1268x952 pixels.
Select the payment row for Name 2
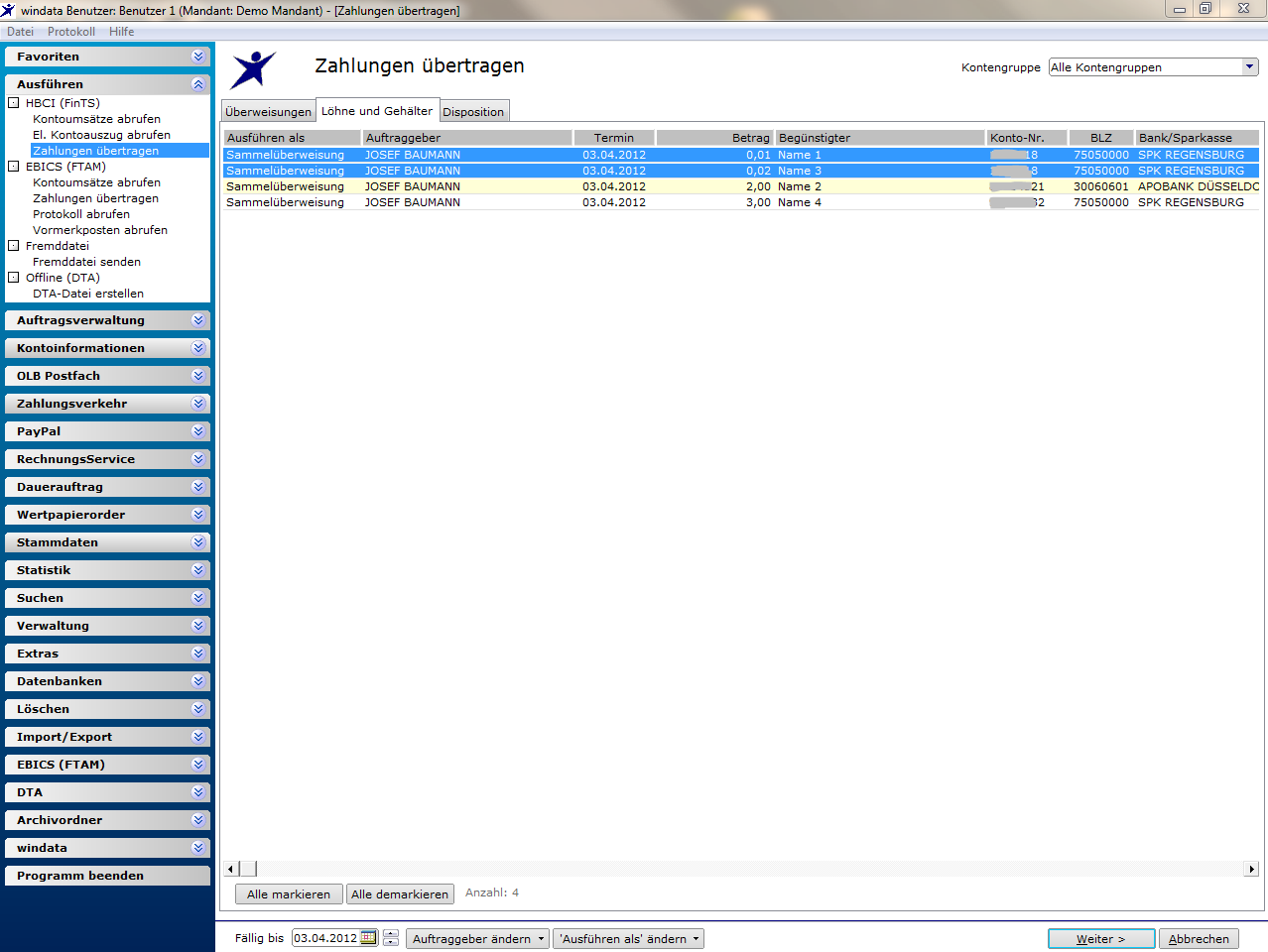(742, 186)
